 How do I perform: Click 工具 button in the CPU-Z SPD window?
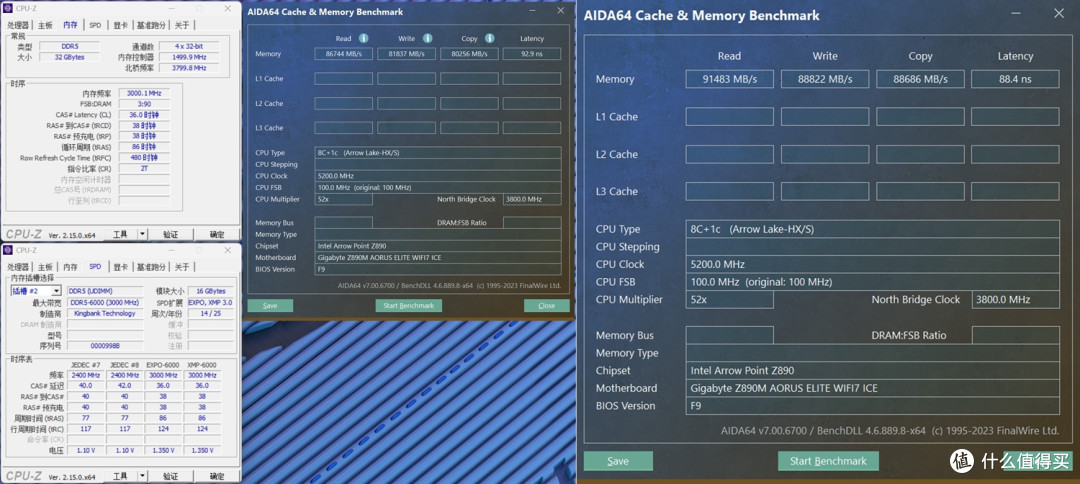[x=120, y=476]
